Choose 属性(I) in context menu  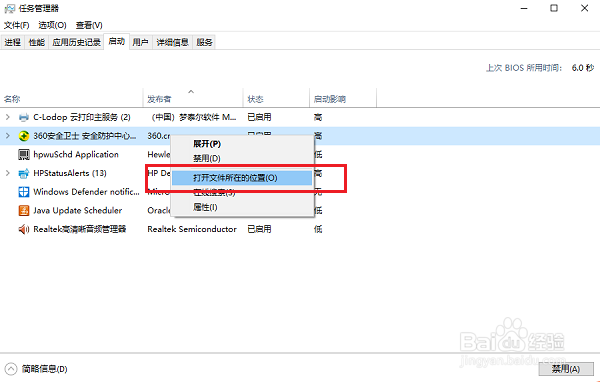pyautogui.click(x=242, y=207)
